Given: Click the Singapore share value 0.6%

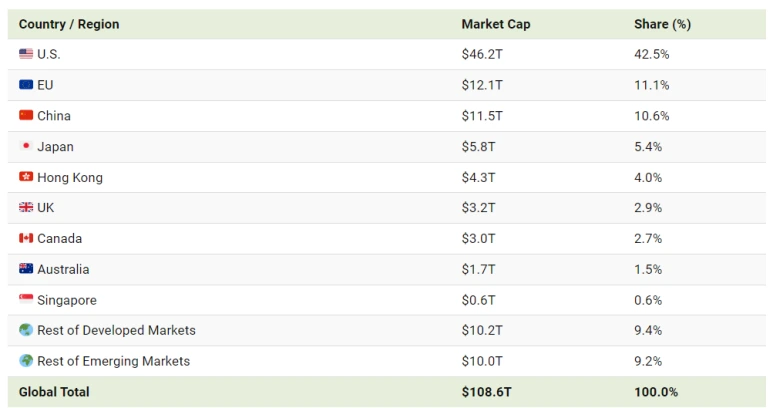Looking at the screenshot, I should (648, 300).
